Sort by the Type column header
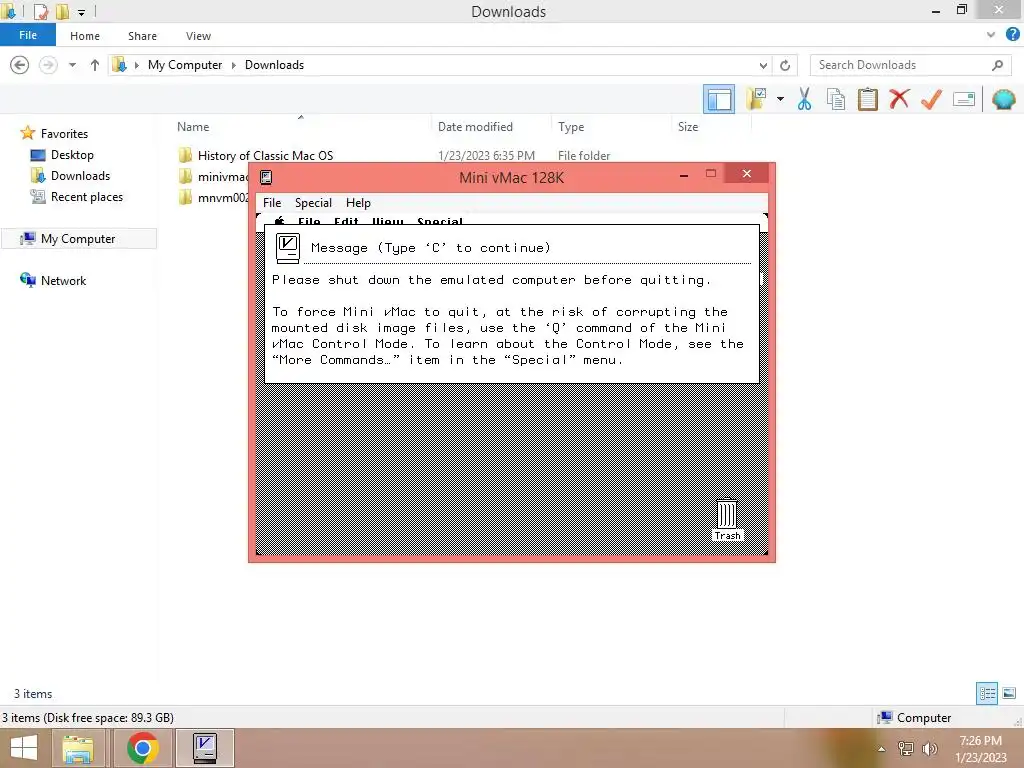The height and width of the screenshot is (768, 1024). (x=571, y=127)
